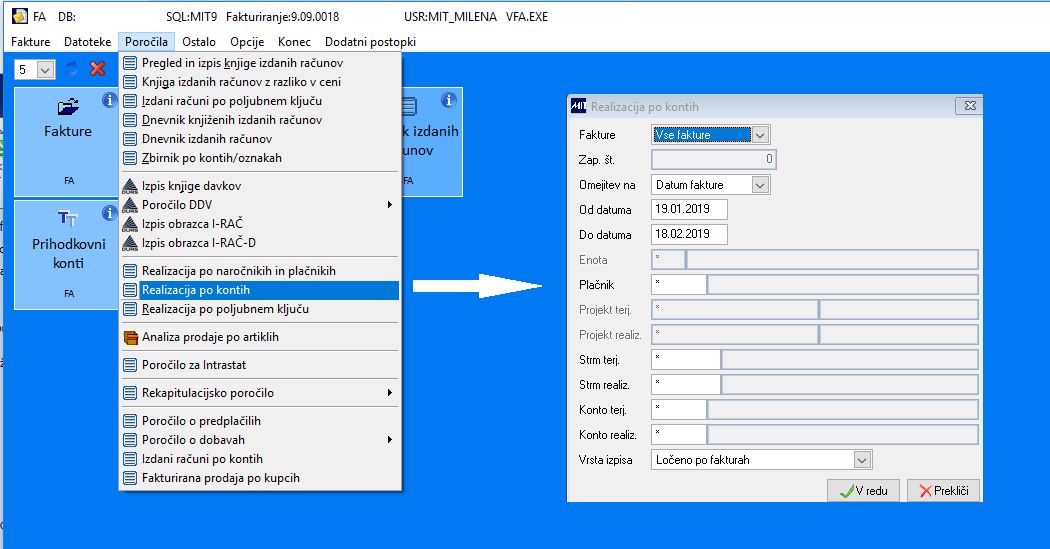
Task: Click the red X delete icon in toolbar
Action: click(x=98, y=68)
